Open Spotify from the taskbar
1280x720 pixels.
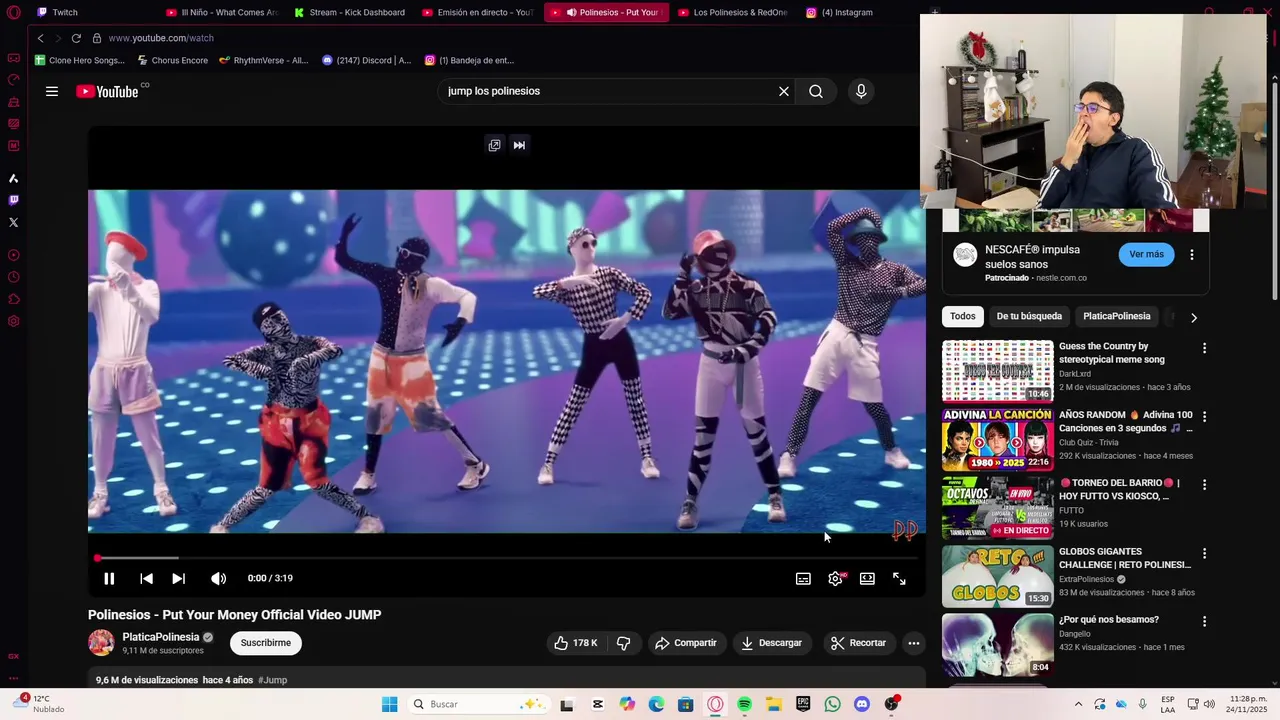coord(744,704)
